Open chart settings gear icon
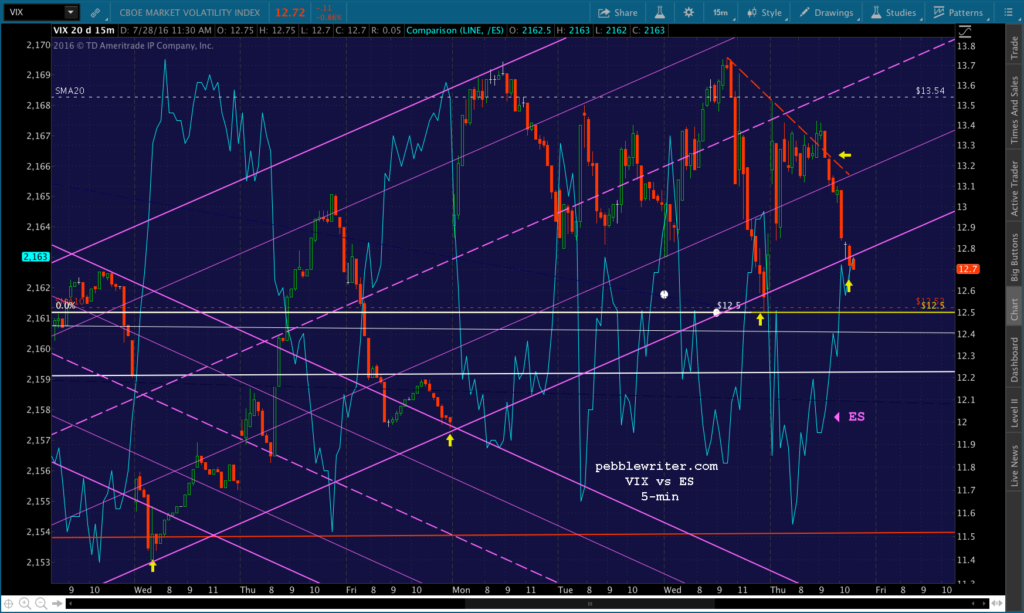Viewport: 1024px width, 613px height. point(688,12)
